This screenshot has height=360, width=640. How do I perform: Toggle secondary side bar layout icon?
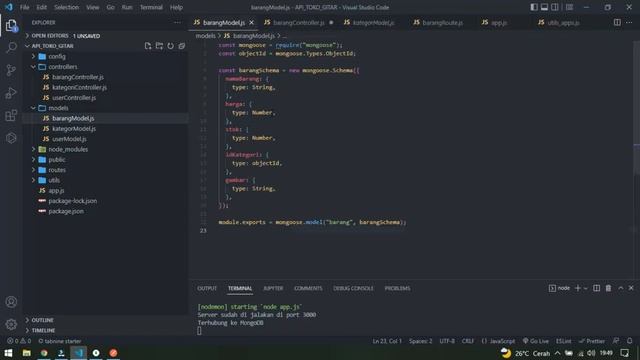click(x=555, y=7)
